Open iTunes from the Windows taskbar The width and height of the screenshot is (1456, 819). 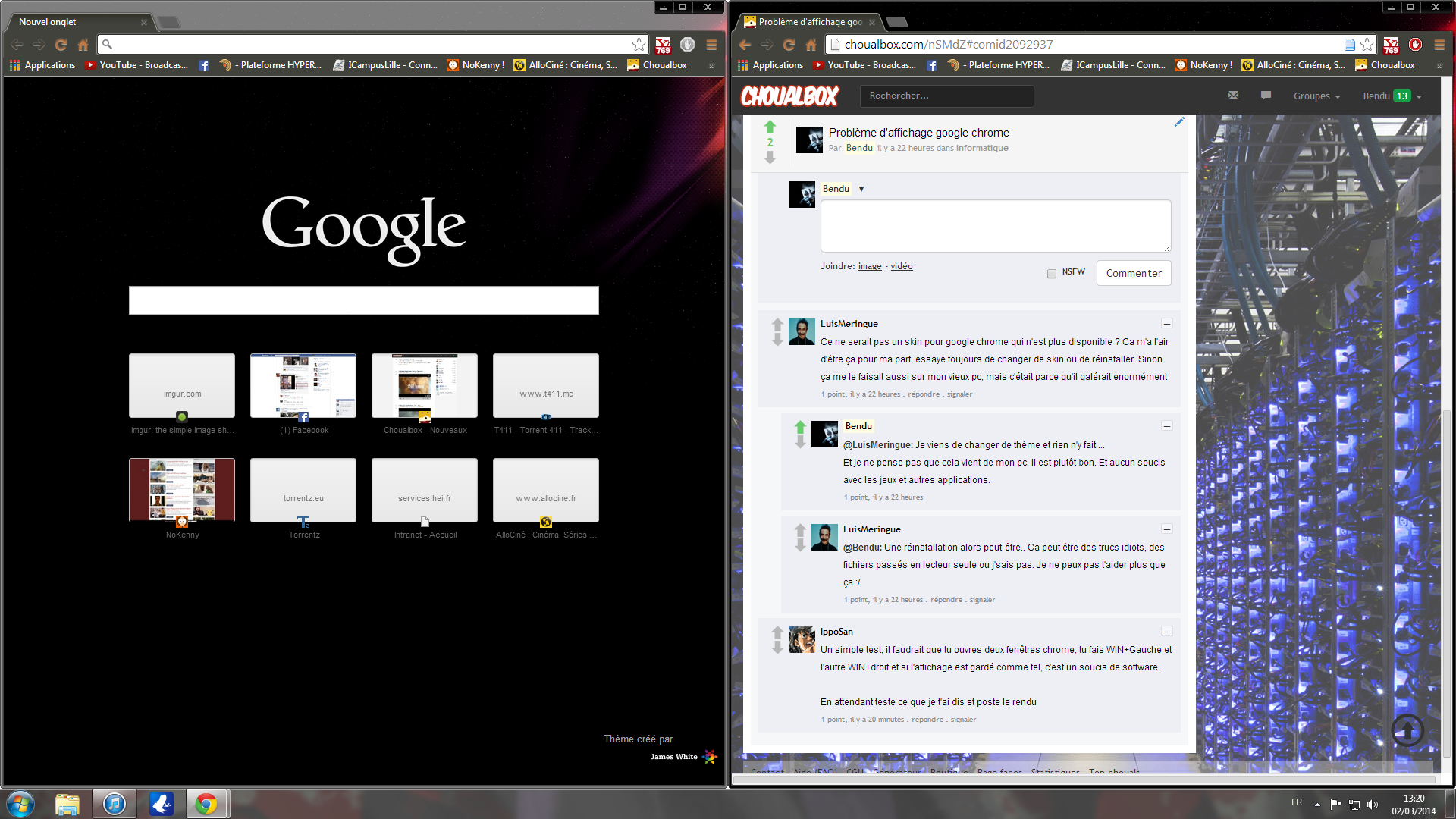click(x=115, y=804)
